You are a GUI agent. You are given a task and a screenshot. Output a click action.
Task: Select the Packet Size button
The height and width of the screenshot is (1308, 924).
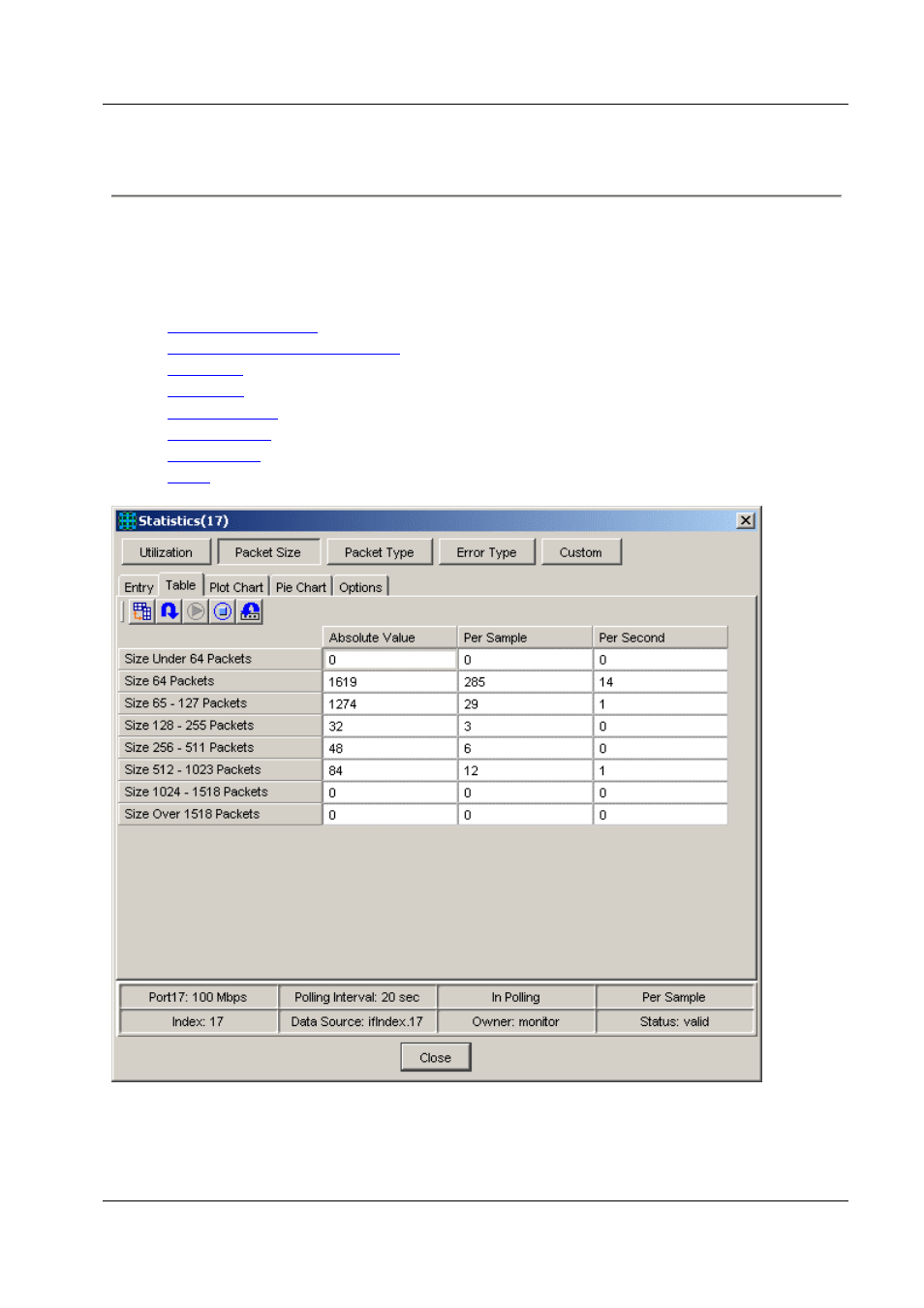tap(268, 552)
